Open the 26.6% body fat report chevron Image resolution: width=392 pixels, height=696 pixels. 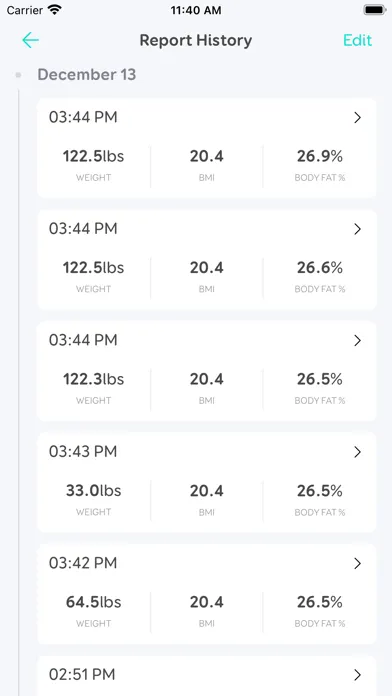tap(357, 229)
